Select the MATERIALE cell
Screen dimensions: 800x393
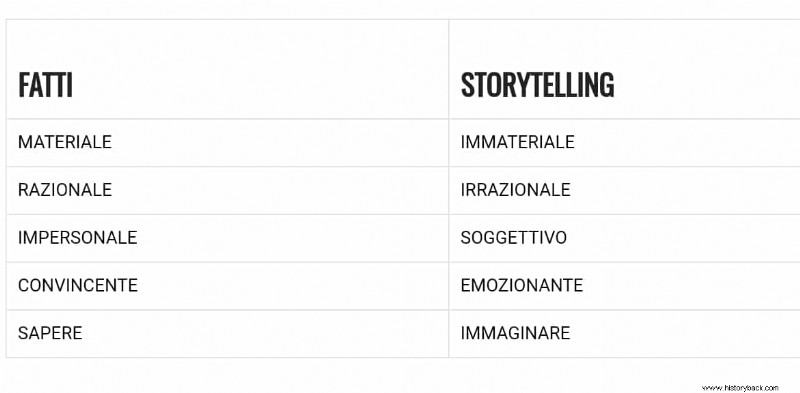pos(227,142)
